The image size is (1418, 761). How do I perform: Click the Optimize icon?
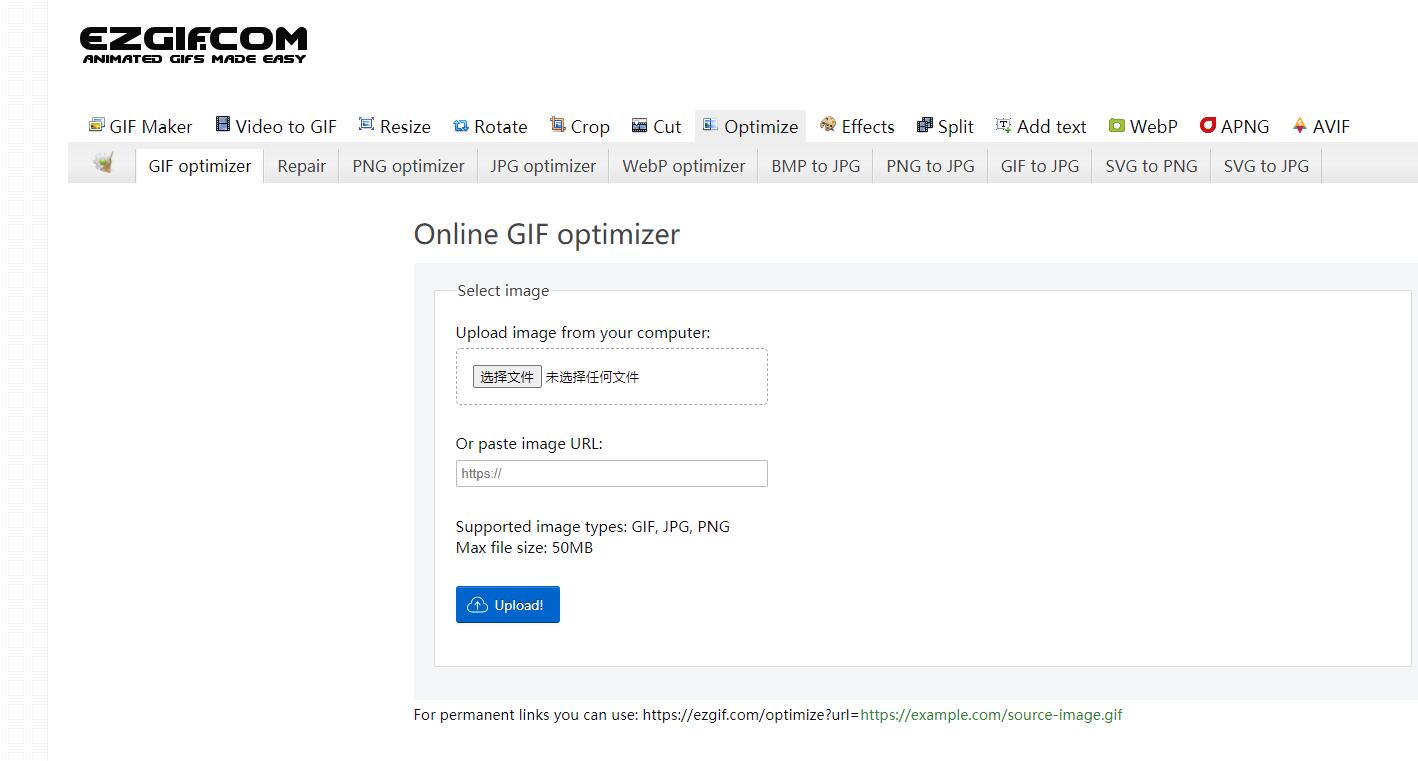[x=710, y=125]
